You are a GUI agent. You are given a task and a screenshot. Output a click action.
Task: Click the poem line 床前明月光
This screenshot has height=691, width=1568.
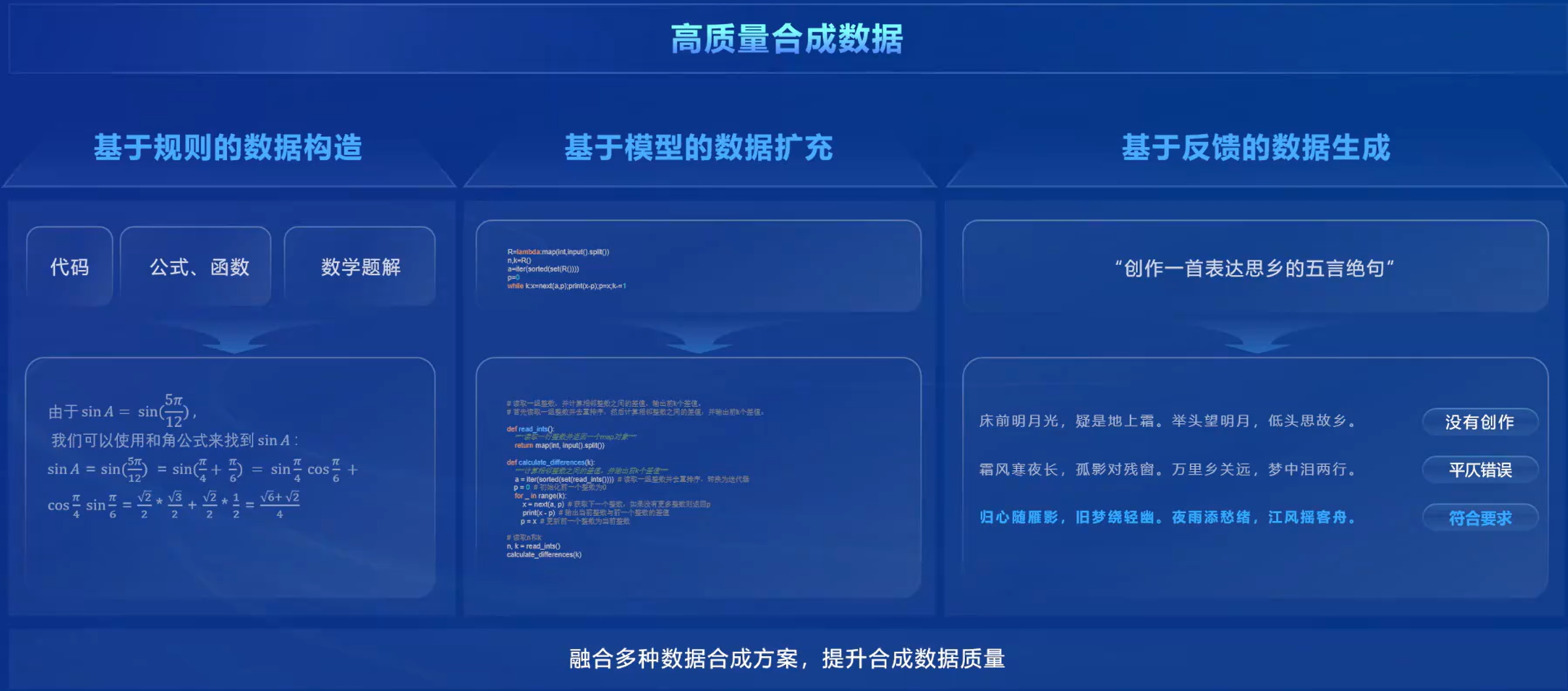pos(1168,421)
